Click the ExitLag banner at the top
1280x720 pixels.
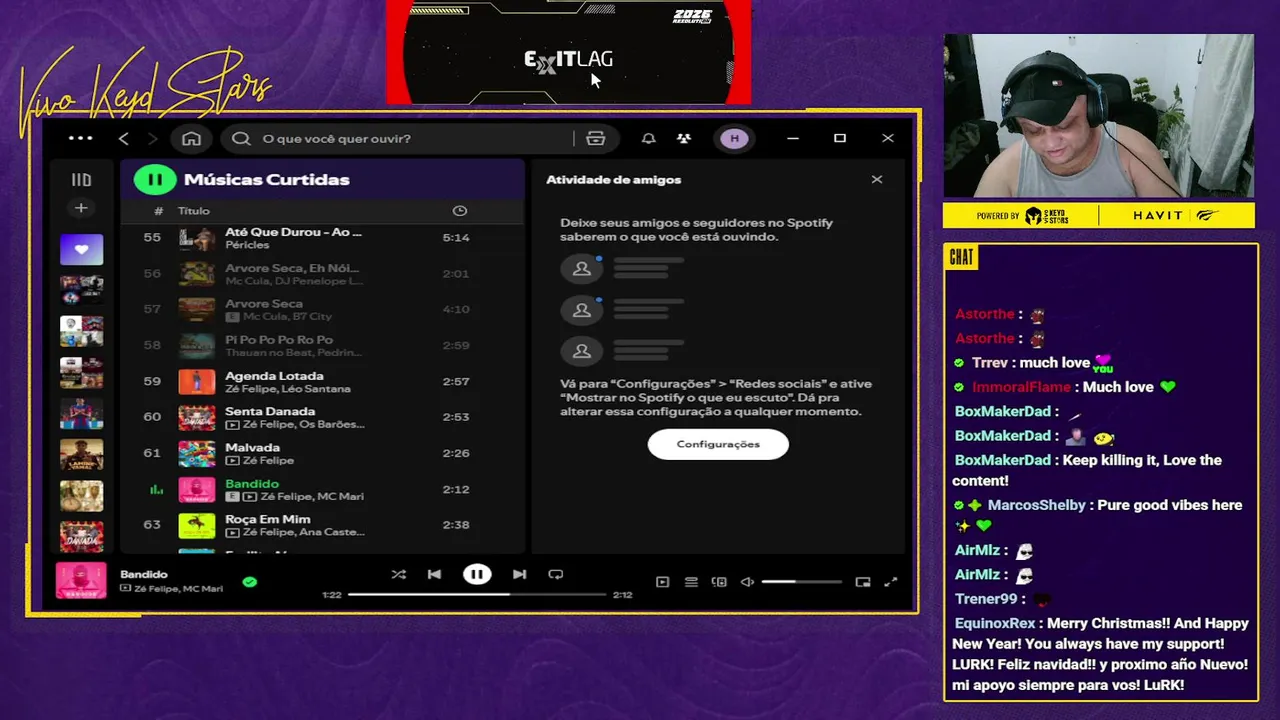coord(568,52)
